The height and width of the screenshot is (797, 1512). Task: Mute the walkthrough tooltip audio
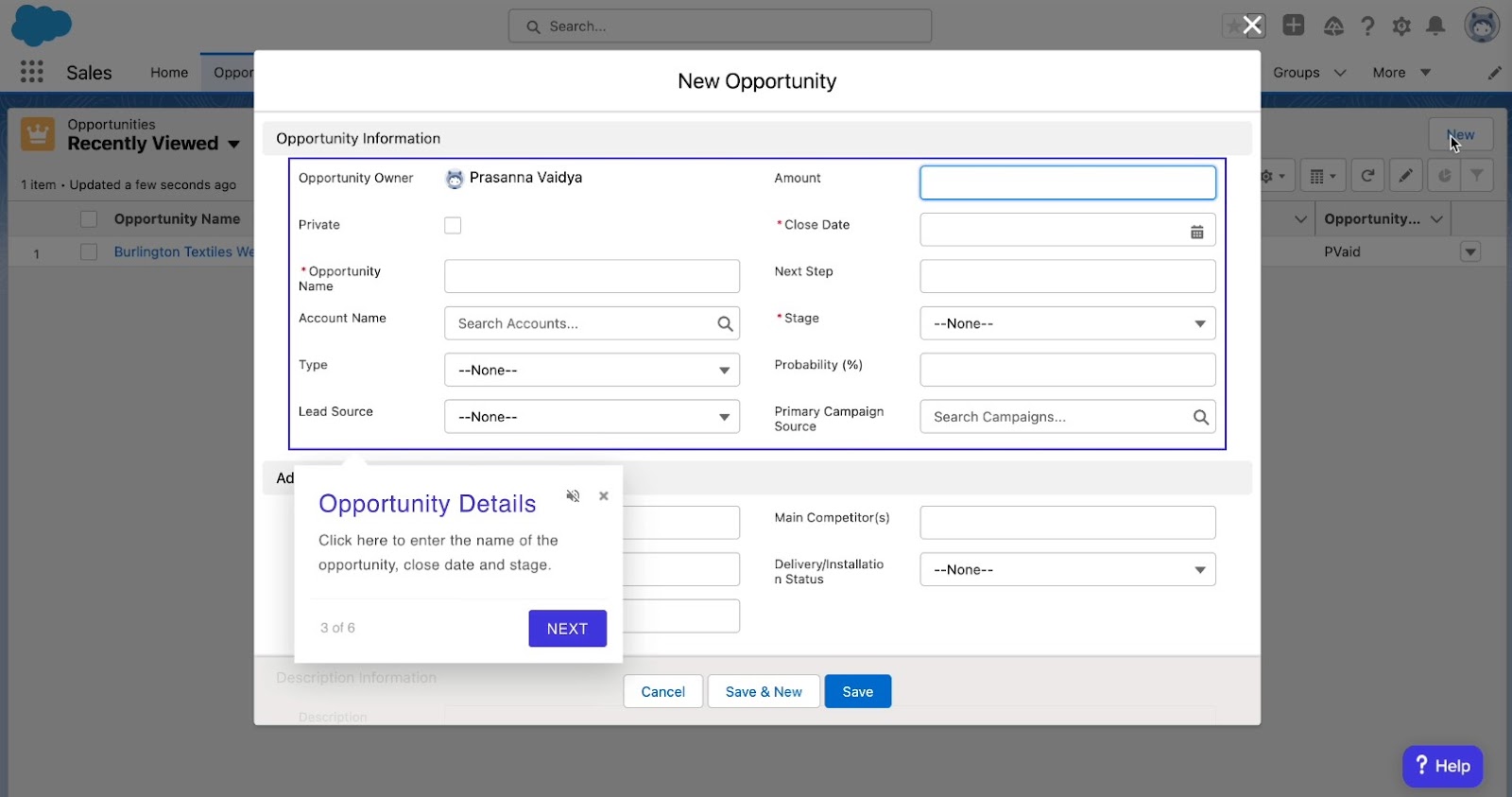click(x=573, y=495)
